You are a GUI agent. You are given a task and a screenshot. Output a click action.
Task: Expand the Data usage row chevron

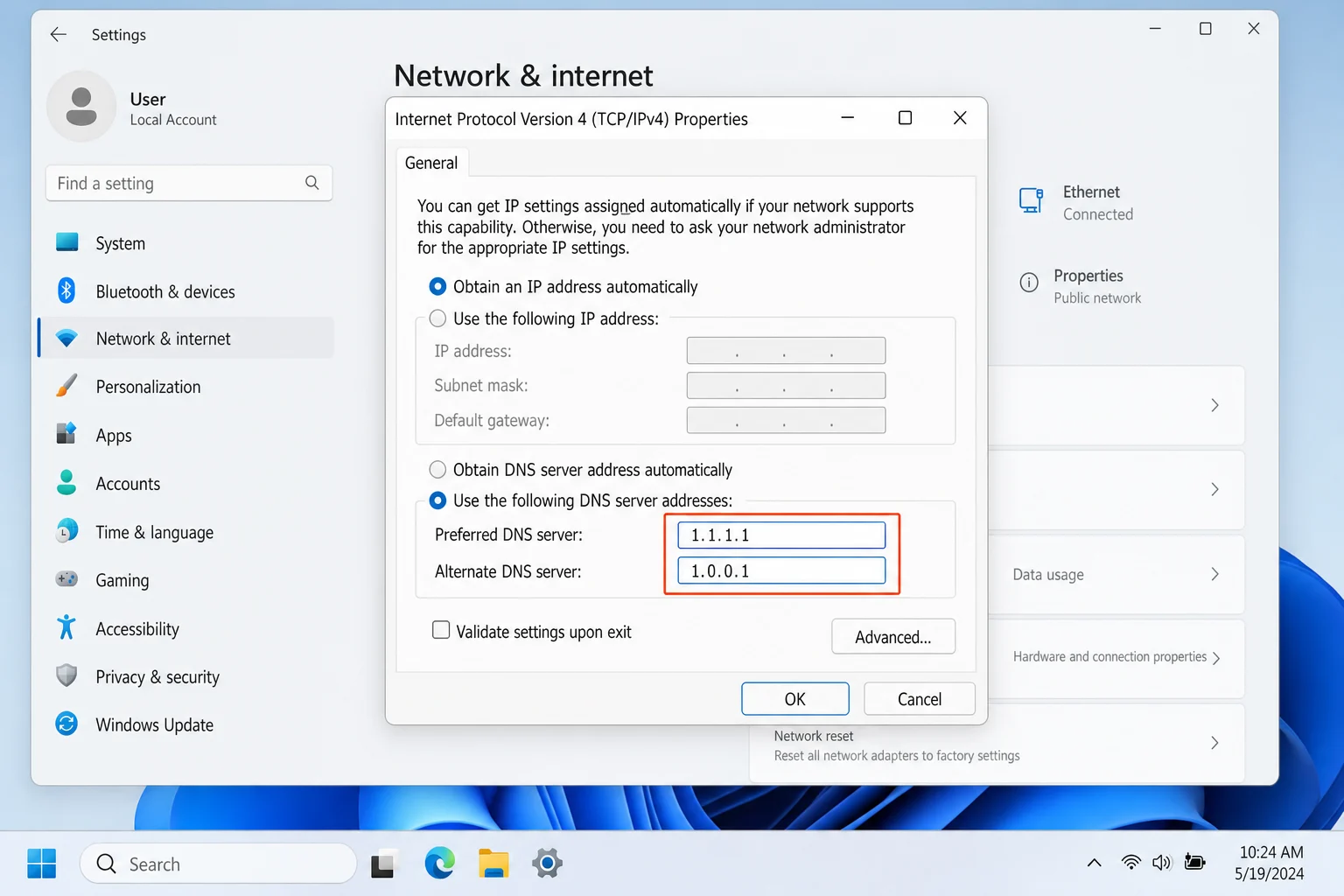point(1214,574)
